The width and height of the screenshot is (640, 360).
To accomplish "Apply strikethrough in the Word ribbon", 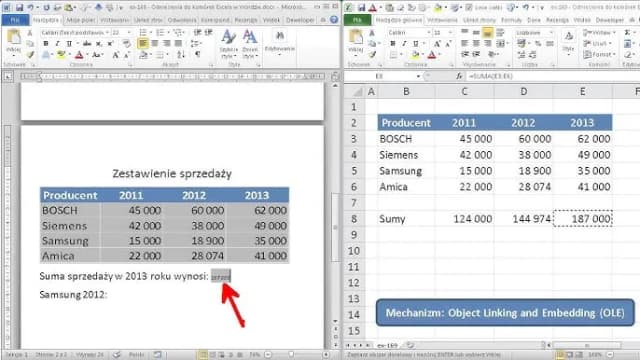I will 87,43.
